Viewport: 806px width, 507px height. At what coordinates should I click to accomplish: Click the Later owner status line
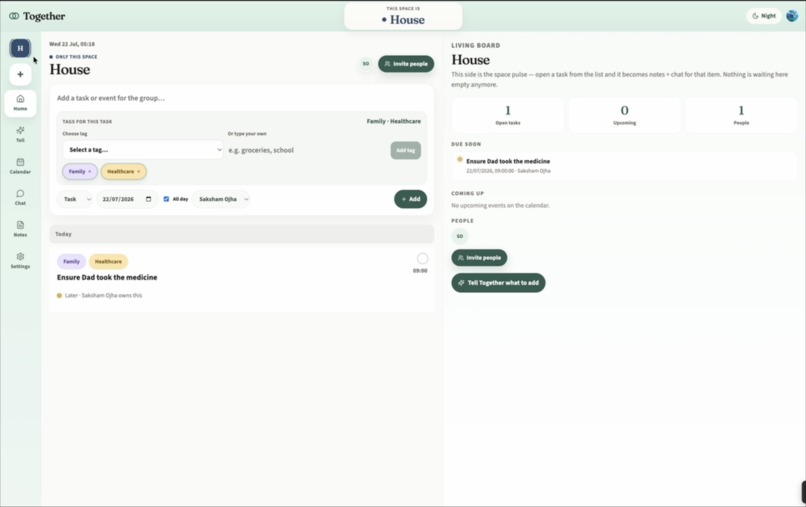[100, 295]
